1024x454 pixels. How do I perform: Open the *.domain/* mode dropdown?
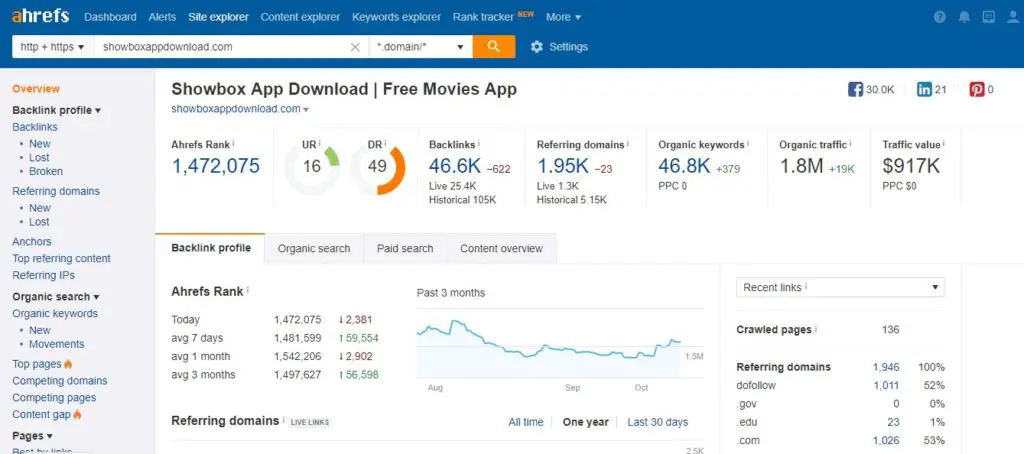[x=421, y=47]
